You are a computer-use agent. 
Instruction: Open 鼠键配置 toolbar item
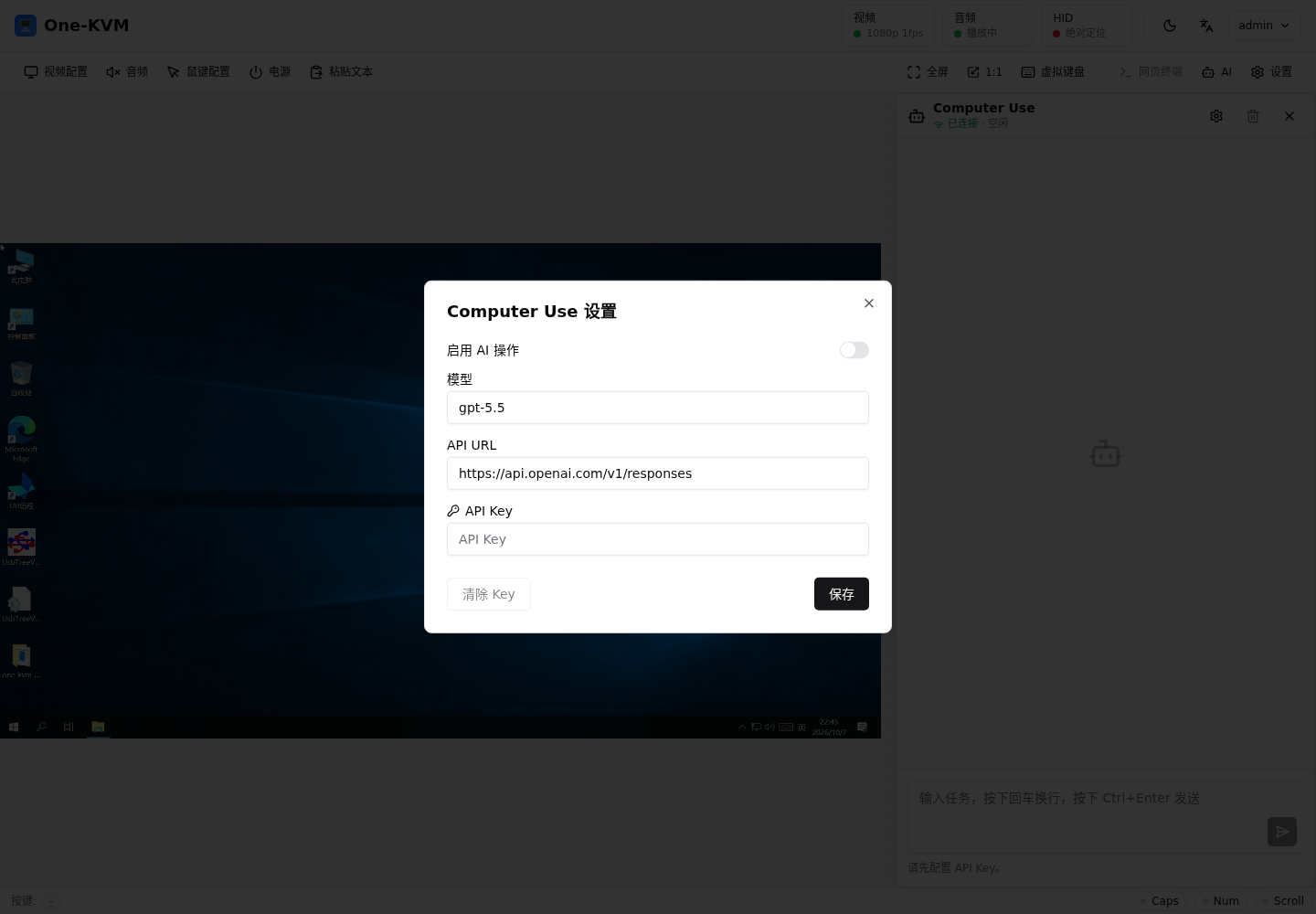(x=198, y=71)
